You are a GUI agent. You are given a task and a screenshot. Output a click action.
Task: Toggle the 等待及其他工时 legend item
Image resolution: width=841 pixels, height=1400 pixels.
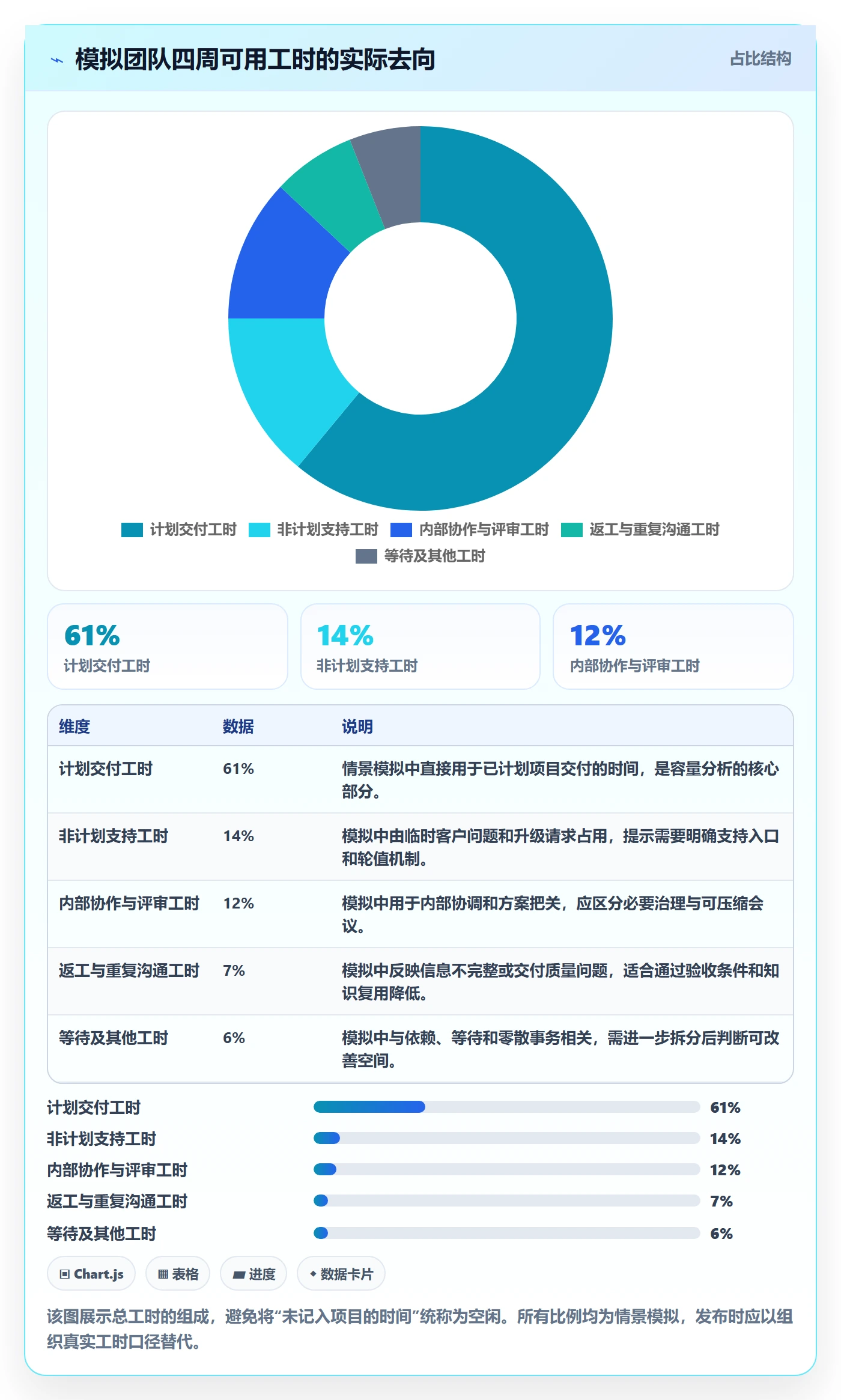click(421, 556)
